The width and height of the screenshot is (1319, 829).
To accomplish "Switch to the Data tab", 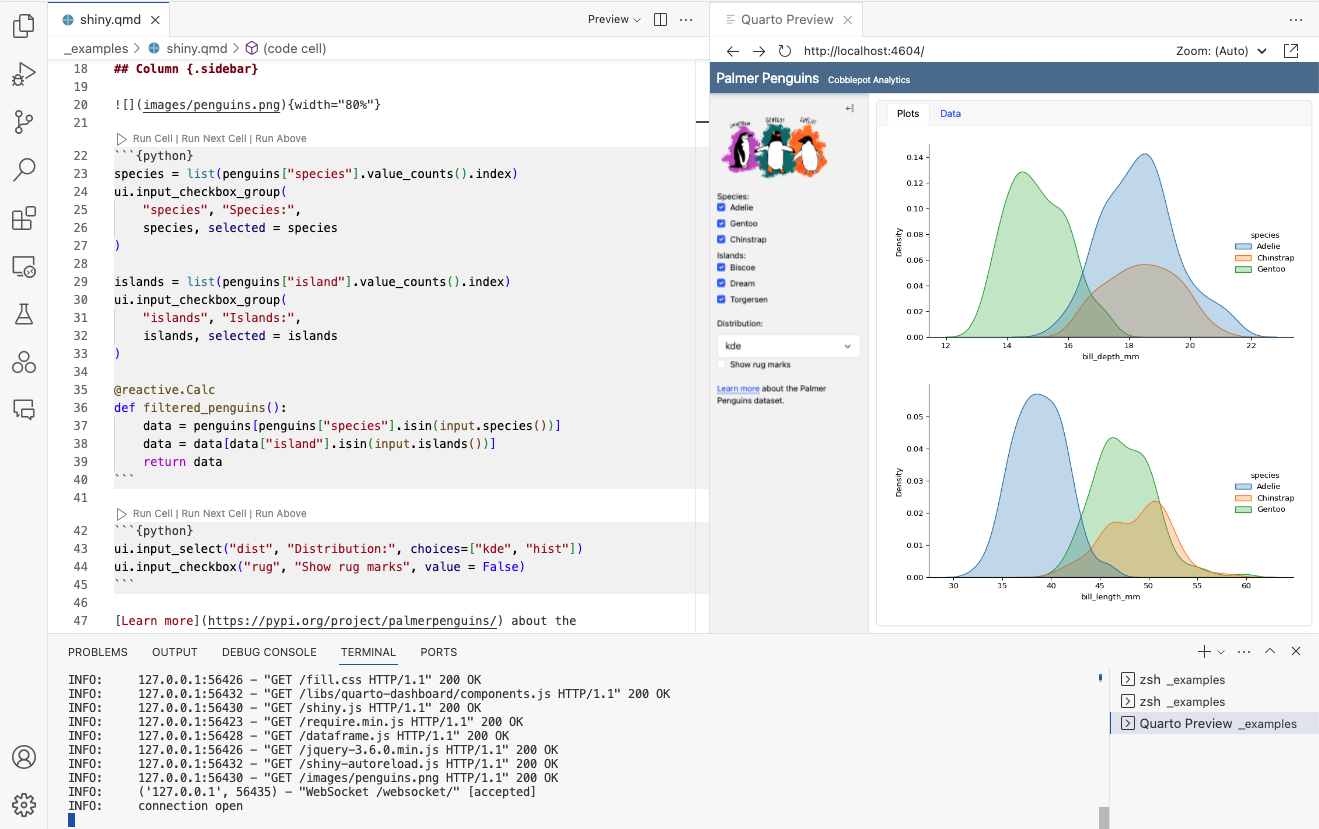I will (x=950, y=113).
